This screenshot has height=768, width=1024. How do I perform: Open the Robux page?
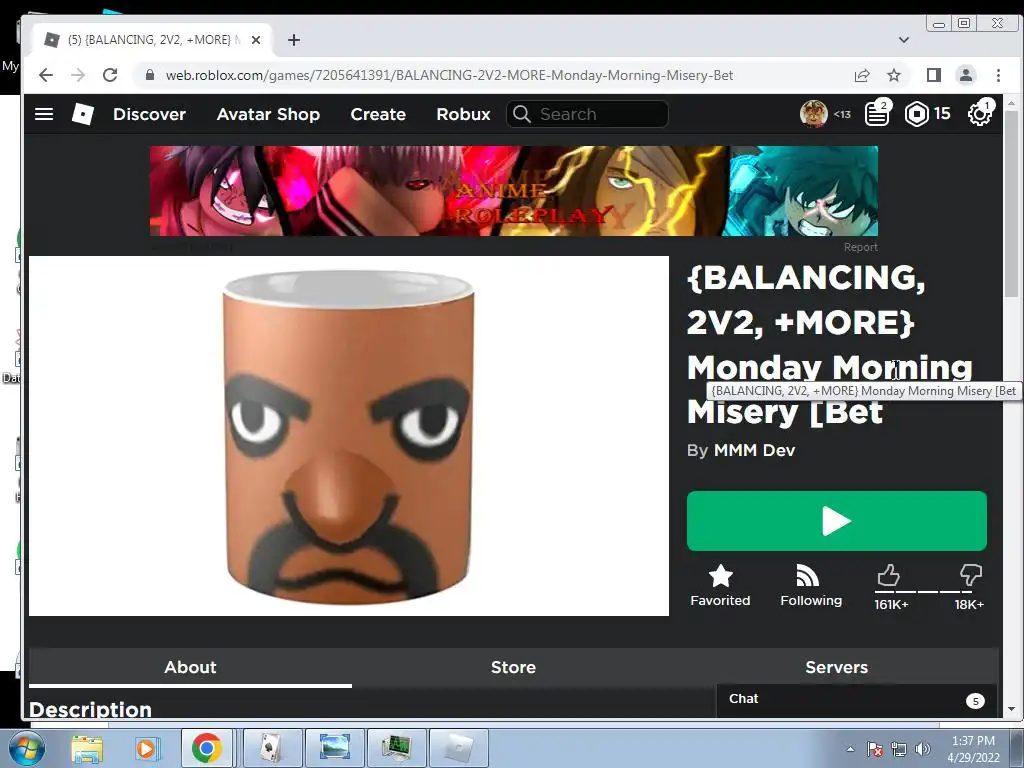coord(463,114)
